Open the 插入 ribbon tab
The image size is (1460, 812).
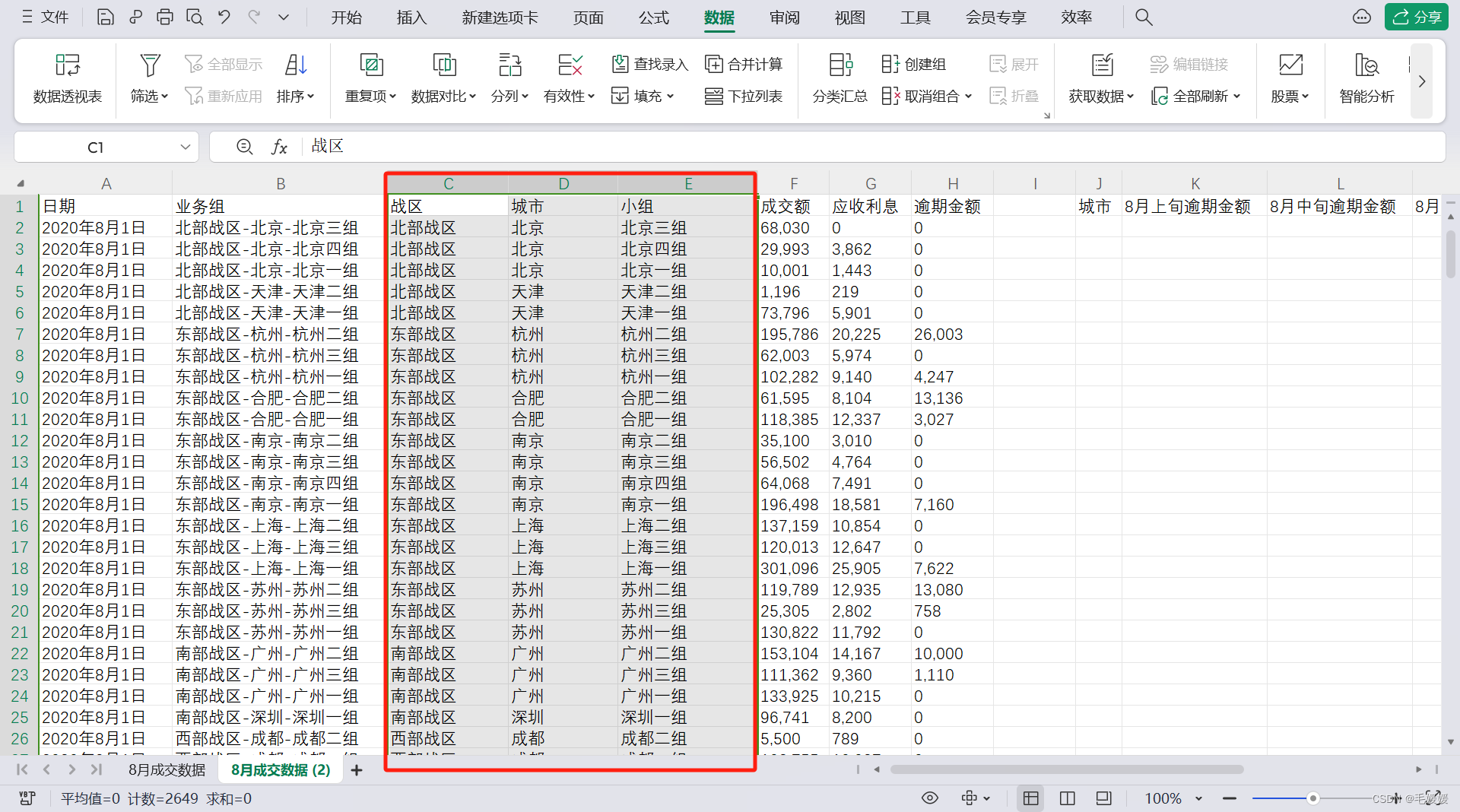(411, 17)
